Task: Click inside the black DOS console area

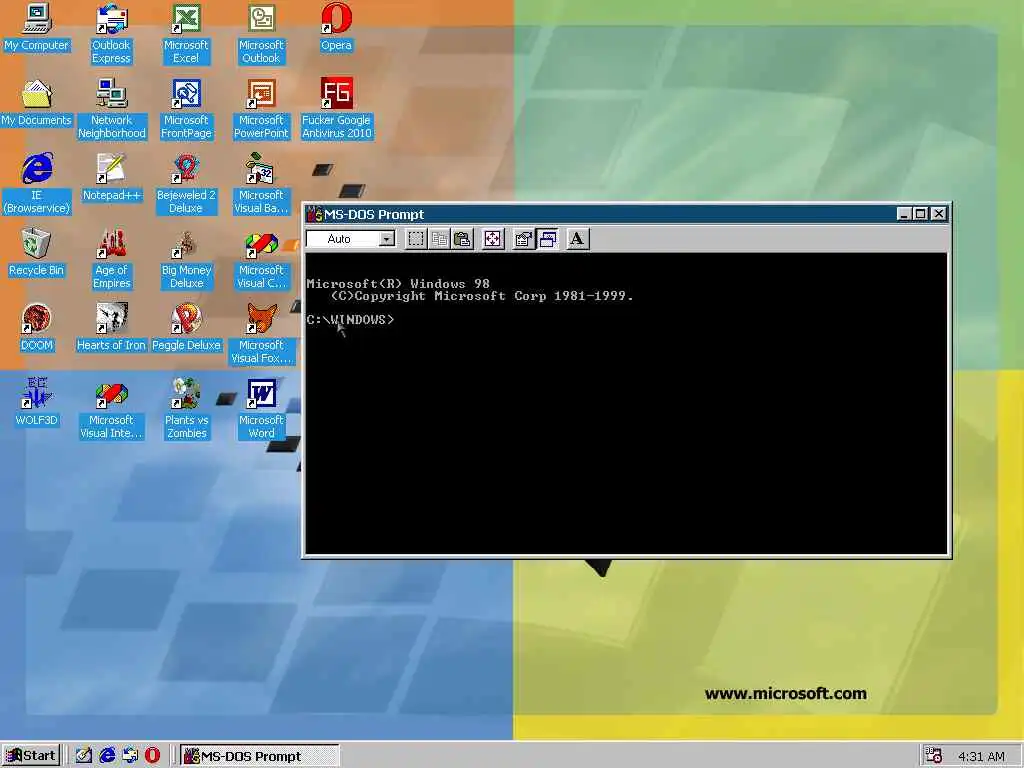Action: pyautogui.click(x=626, y=404)
